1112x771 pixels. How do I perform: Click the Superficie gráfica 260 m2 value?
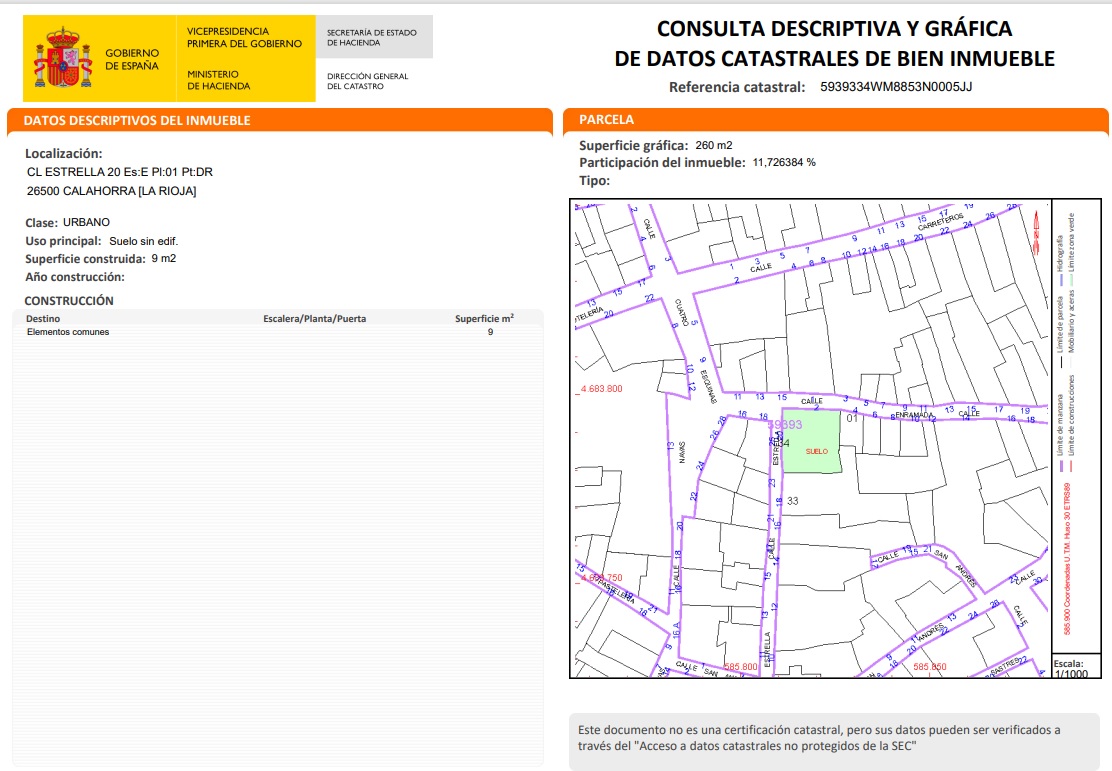click(714, 146)
